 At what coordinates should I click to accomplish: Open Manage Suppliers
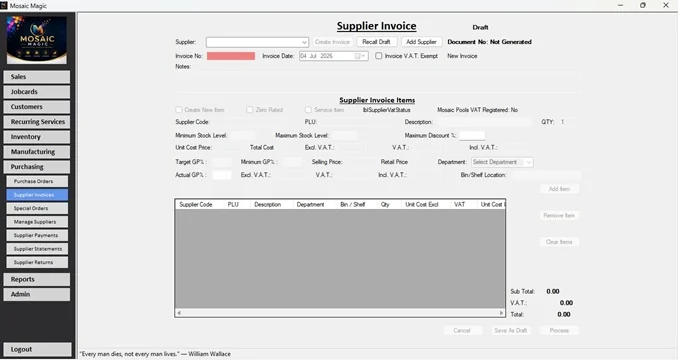coord(37,222)
